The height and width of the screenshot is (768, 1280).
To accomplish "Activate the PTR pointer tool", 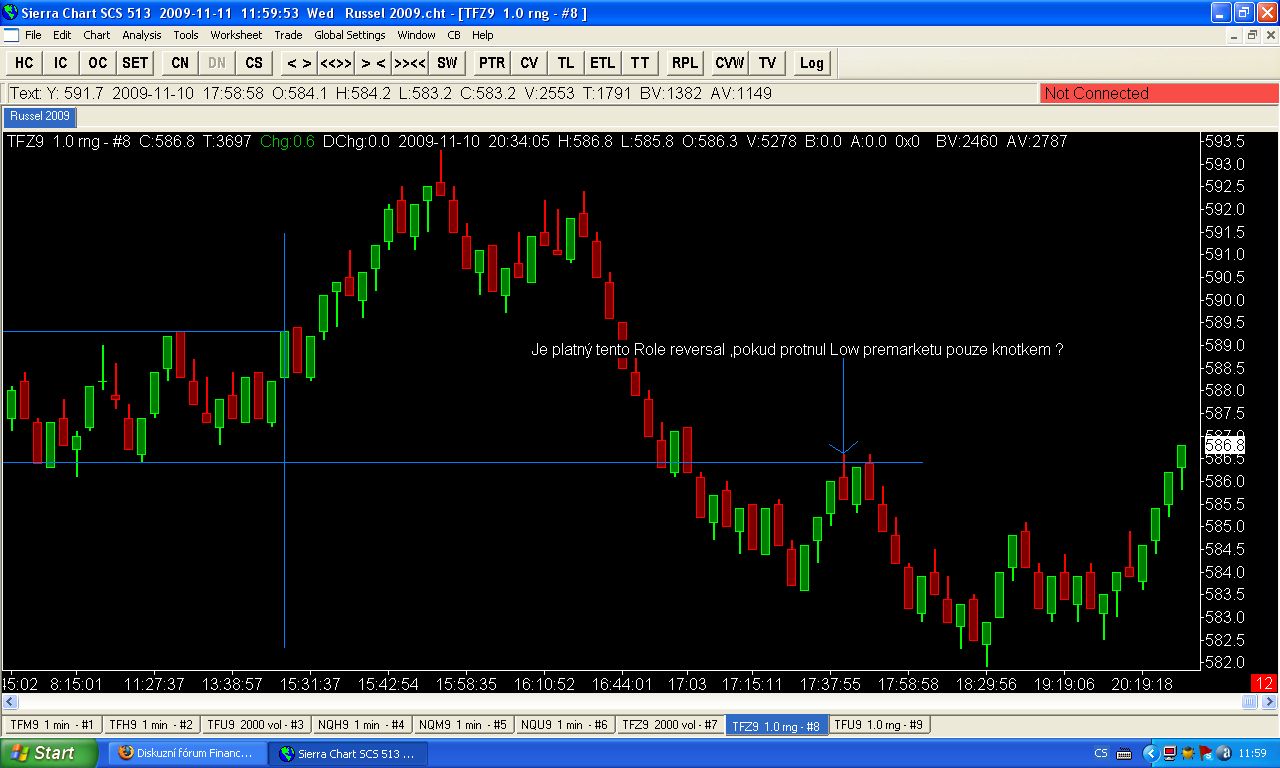I will coord(492,63).
